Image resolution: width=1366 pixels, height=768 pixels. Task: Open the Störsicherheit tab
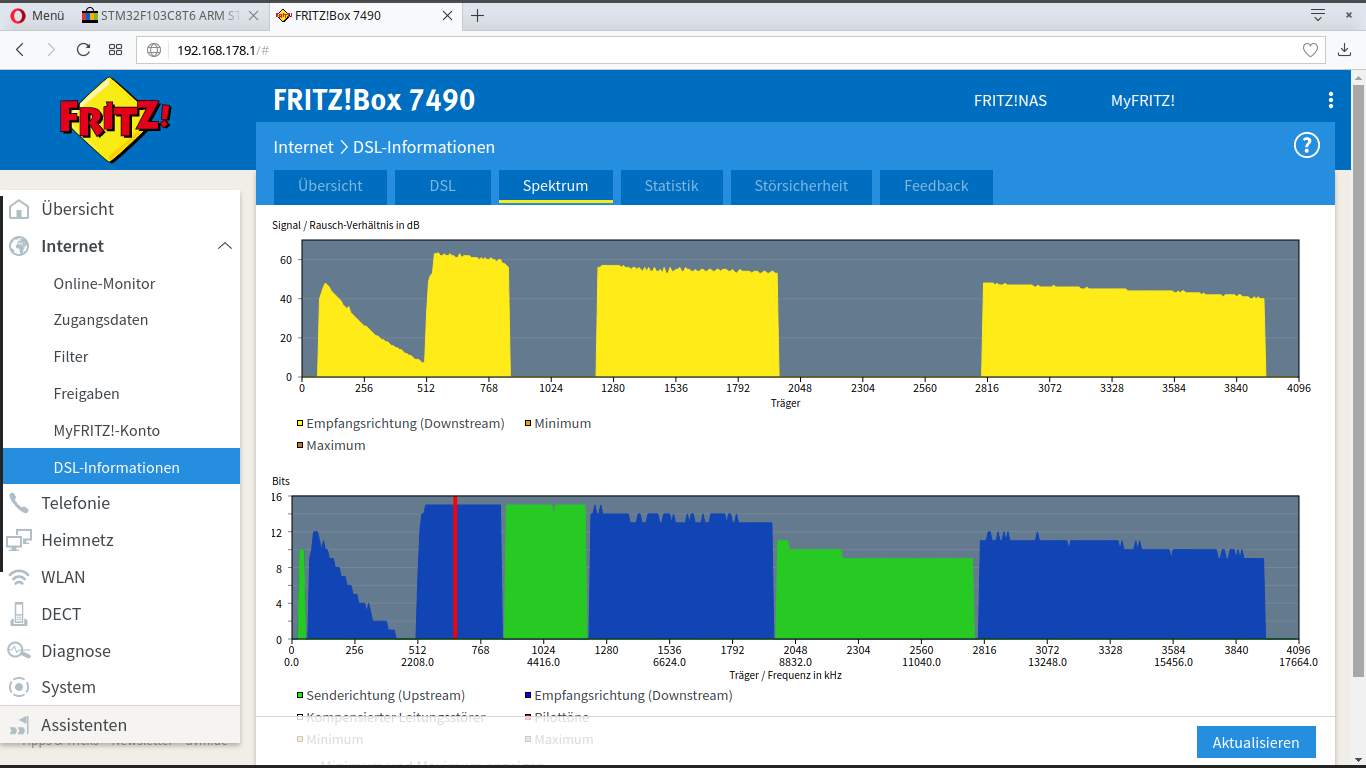[x=801, y=186]
